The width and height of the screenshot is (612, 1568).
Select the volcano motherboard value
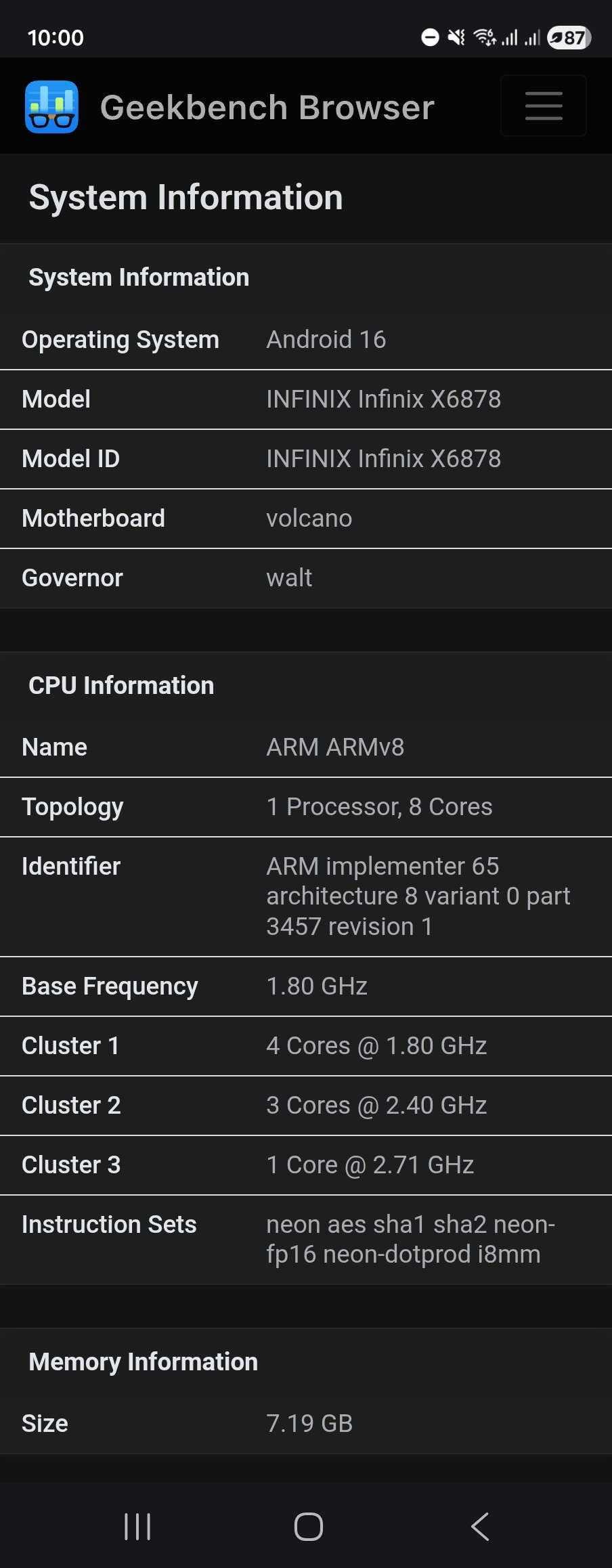pyautogui.click(x=309, y=519)
